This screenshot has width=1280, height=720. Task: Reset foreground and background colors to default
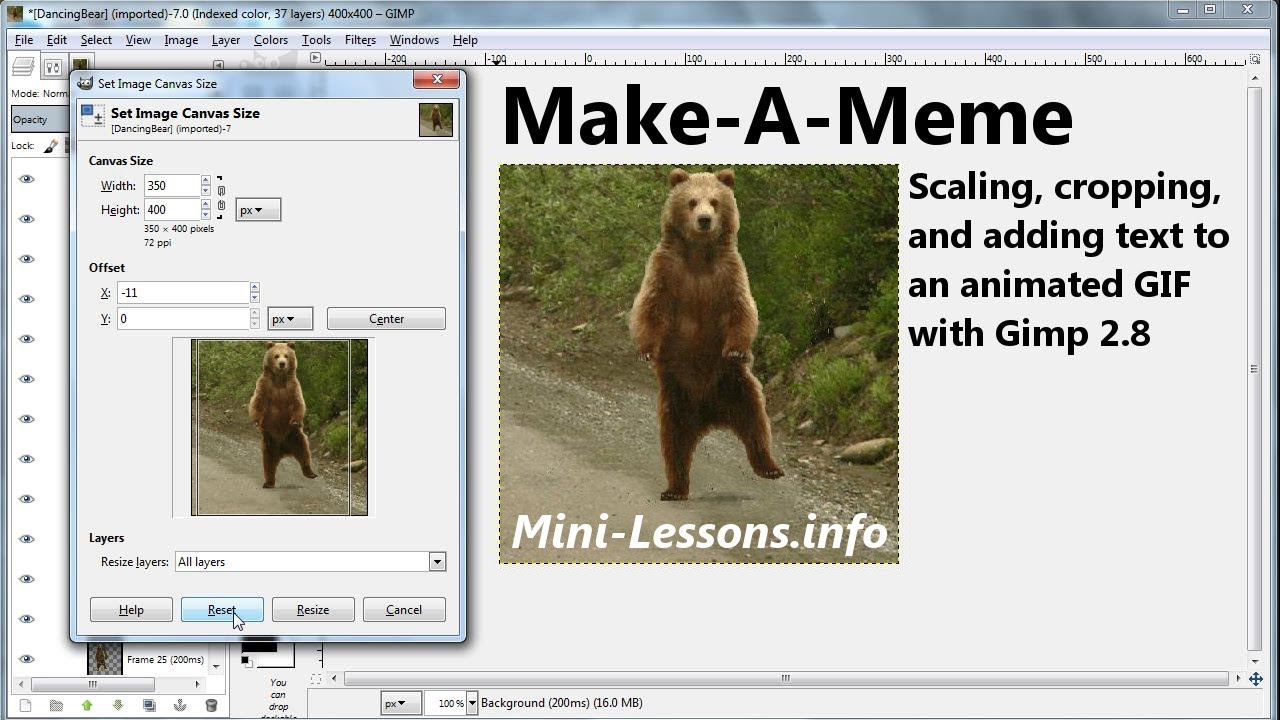click(x=245, y=661)
